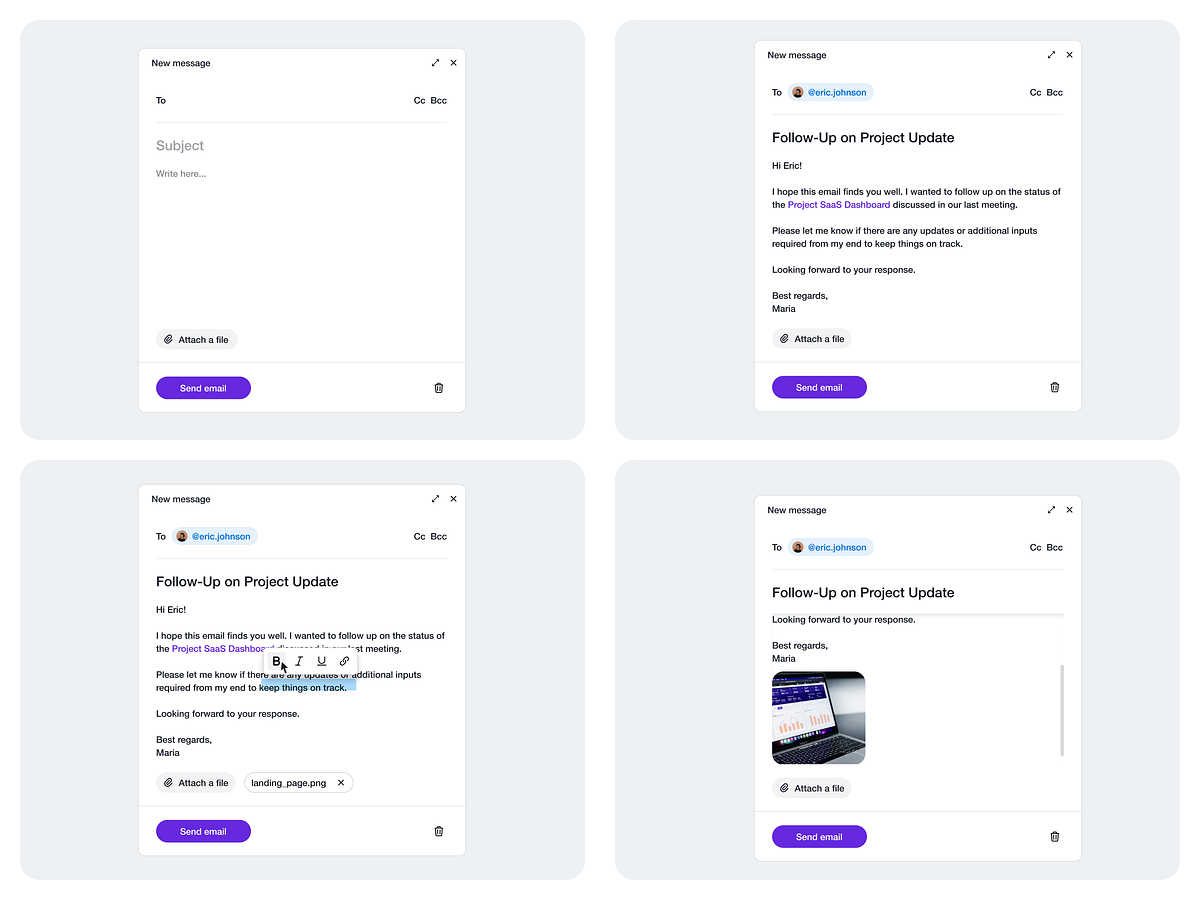Viewport: 1200px width, 900px height.
Task: Select the @eric.johnson recipient chip
Action: [830, 91]
